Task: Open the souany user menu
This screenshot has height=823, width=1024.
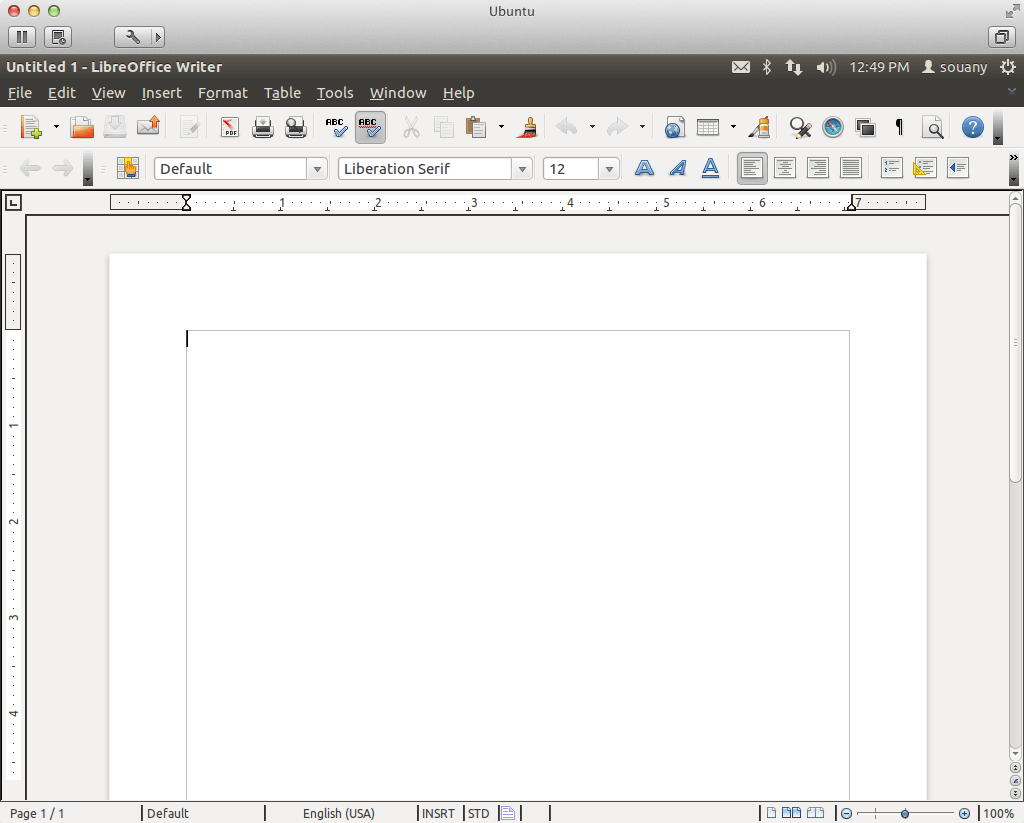Action: [954, 67]
